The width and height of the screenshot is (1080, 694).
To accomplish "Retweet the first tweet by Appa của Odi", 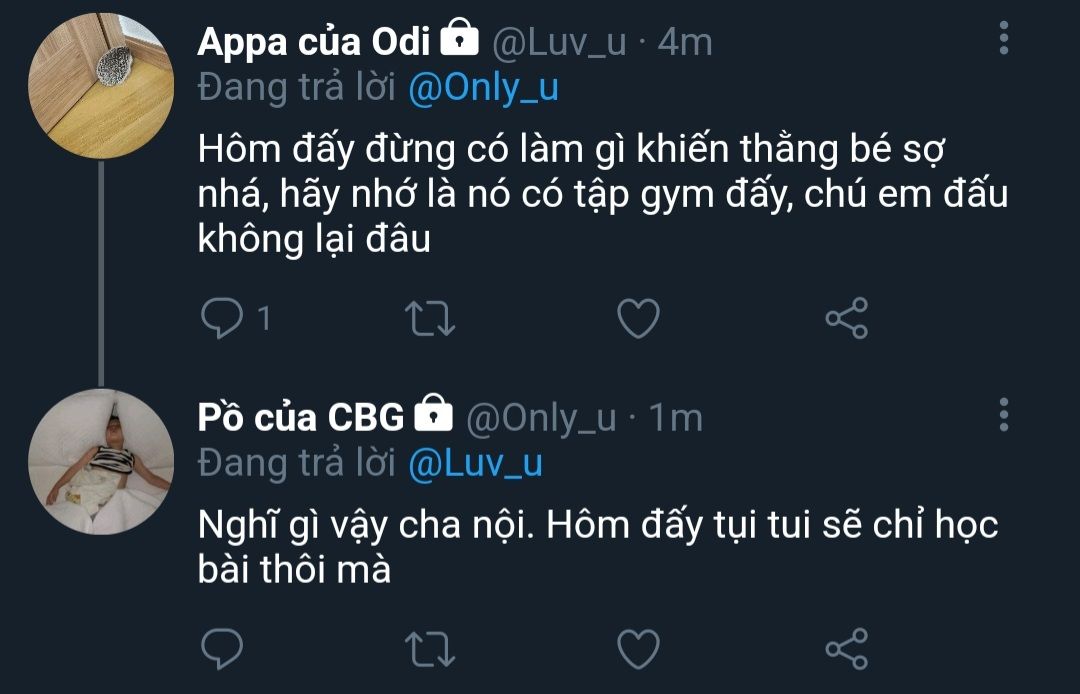I will click(x=433, y=319).
